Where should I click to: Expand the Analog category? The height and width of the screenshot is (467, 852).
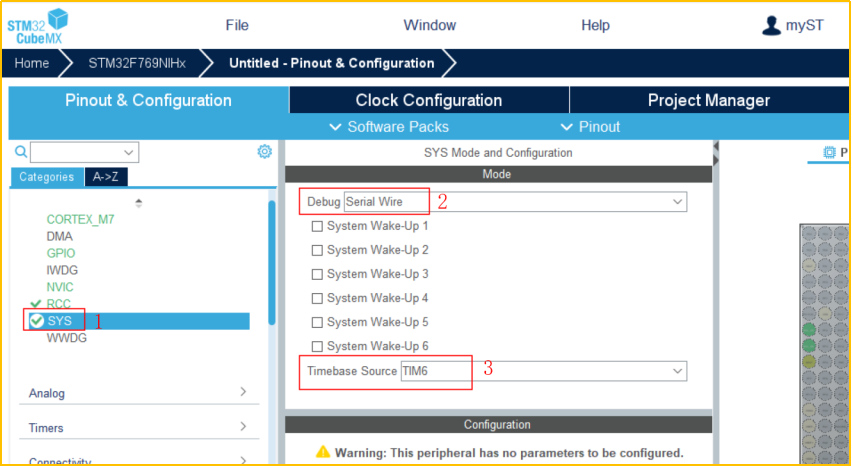click(135, 393)
